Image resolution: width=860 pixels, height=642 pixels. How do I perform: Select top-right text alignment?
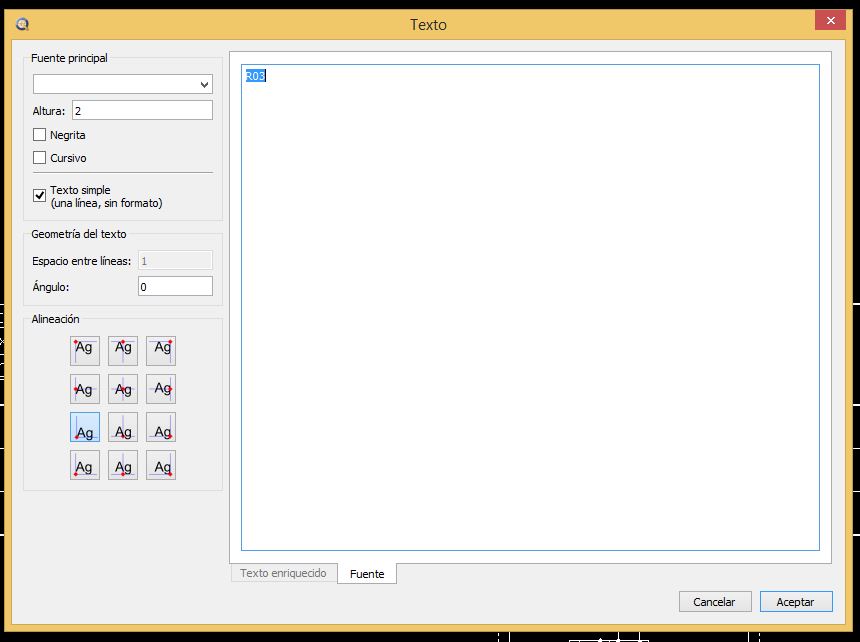161,350
